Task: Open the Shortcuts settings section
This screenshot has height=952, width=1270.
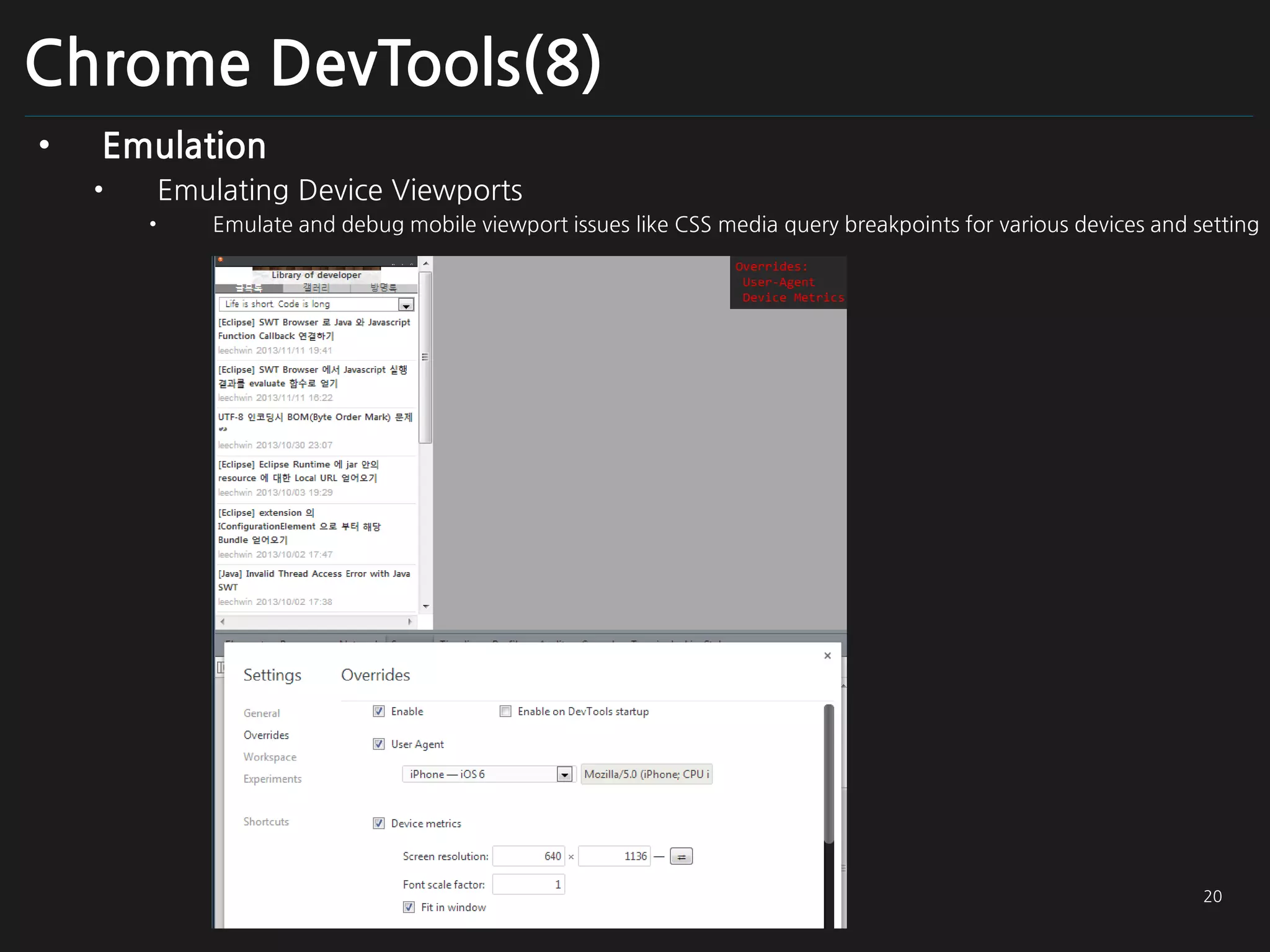Action: tap(266, 822)
